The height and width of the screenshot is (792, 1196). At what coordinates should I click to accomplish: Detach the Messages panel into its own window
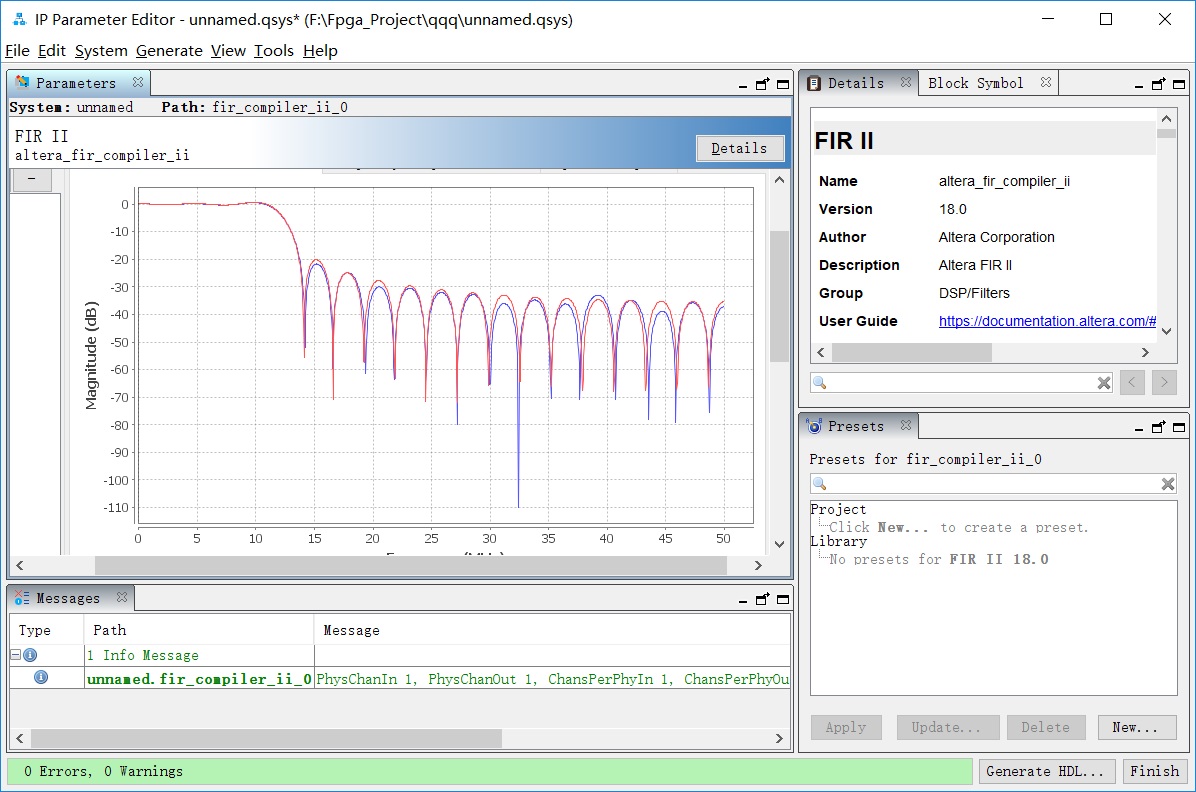coord(763,600)
